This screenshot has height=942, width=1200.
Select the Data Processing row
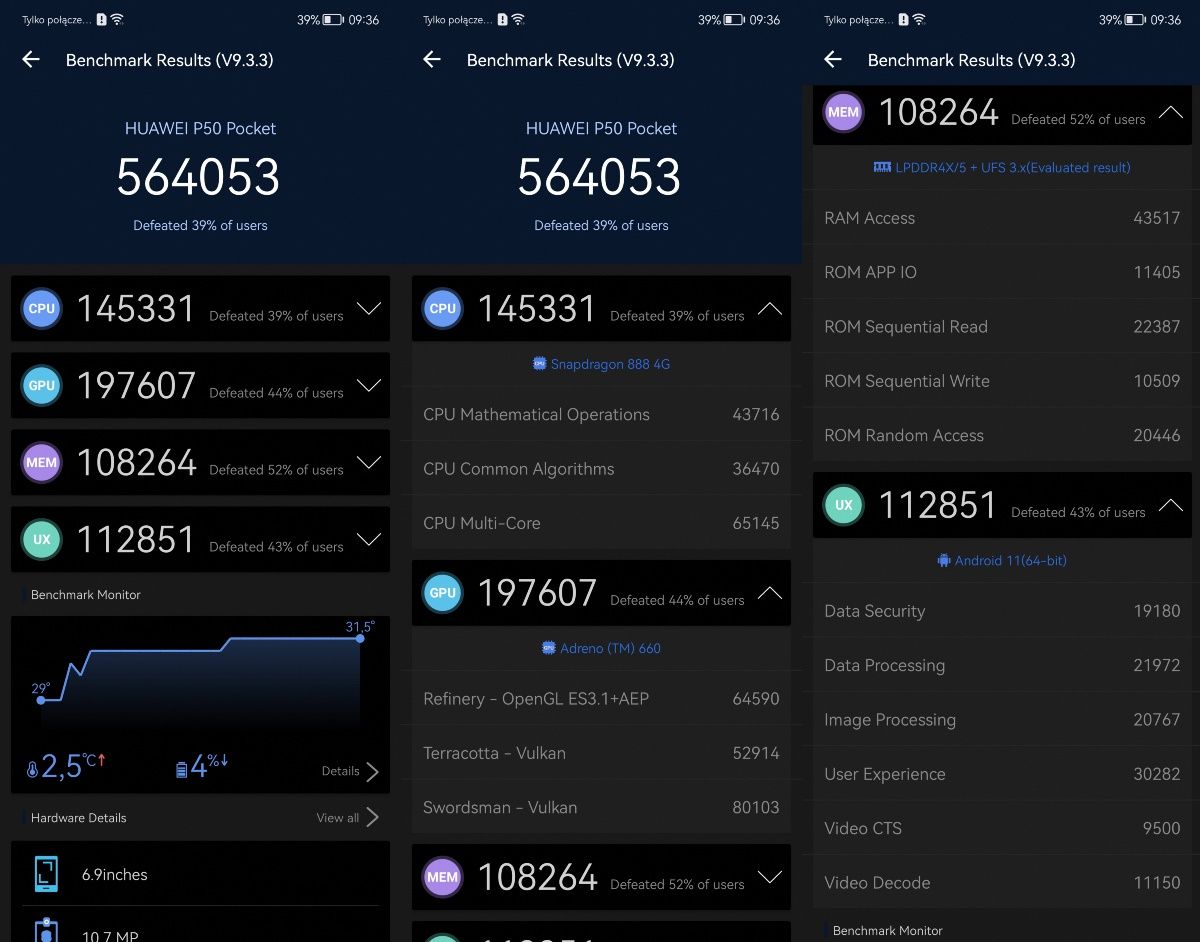coord(1002,665)
